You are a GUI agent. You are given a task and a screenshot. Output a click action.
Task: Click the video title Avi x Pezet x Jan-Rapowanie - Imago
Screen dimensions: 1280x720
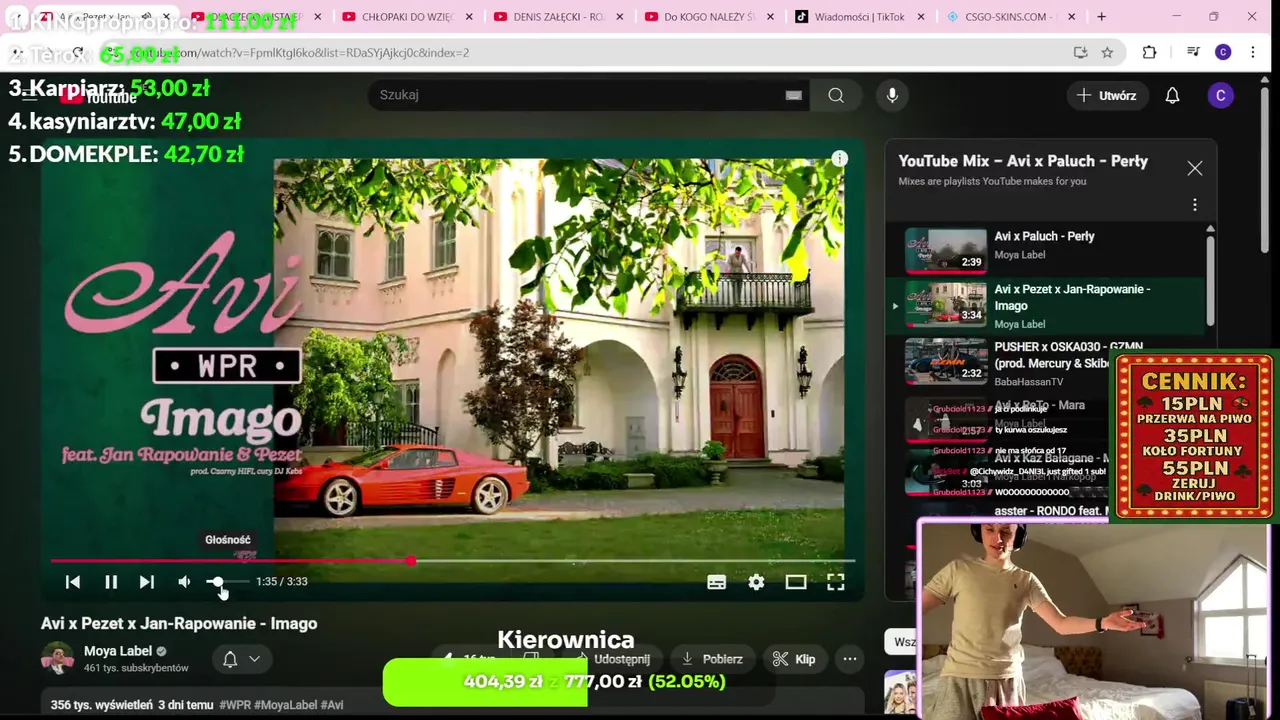179,623
